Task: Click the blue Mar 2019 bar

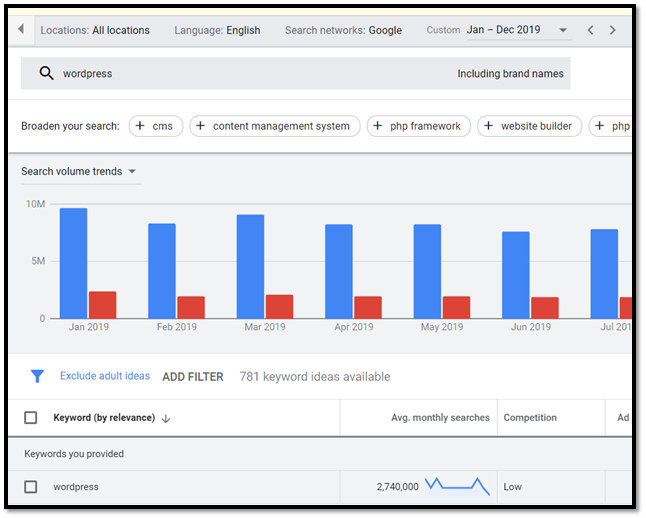Action: coord(250,267)
